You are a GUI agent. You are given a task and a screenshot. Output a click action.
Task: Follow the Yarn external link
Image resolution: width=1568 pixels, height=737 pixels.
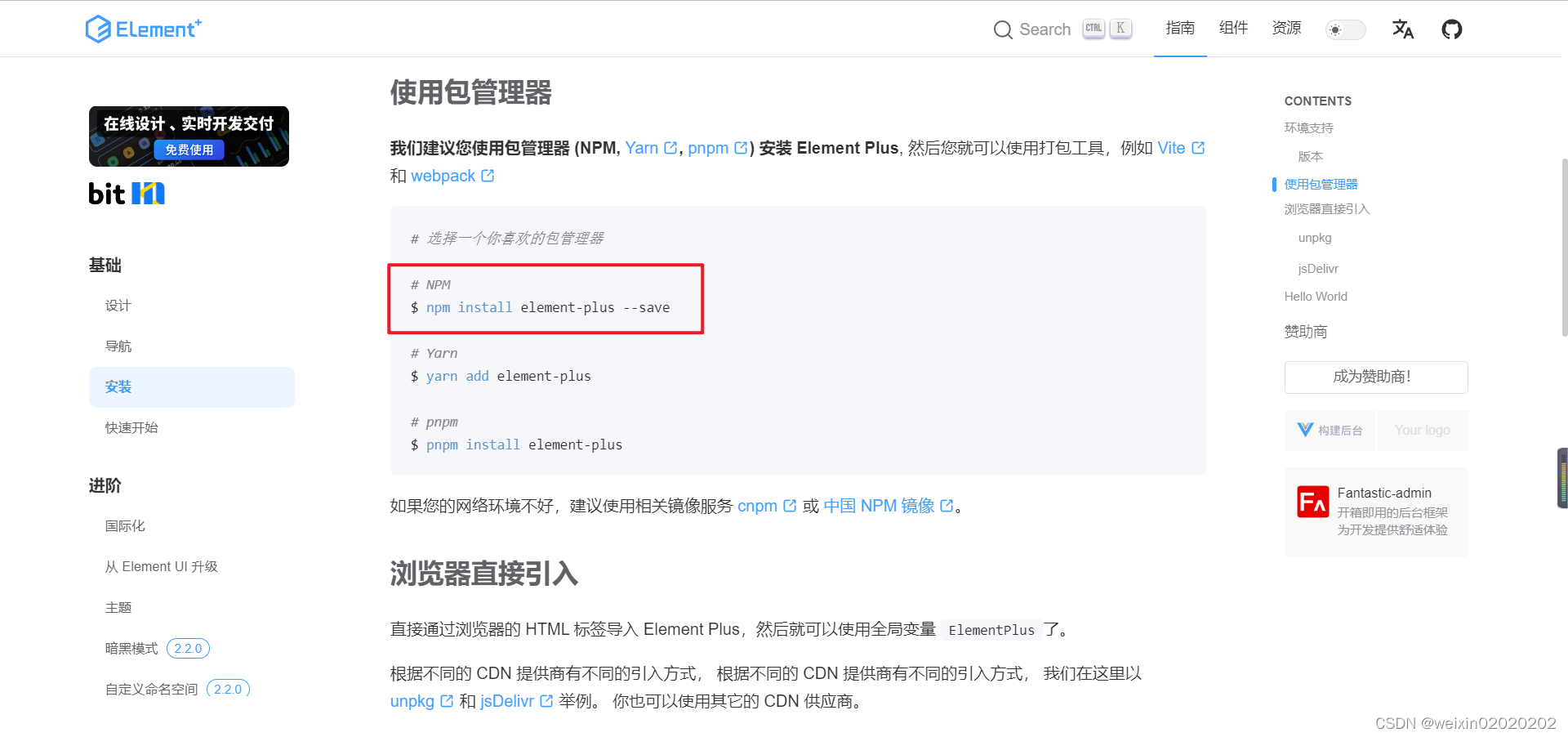coord(651,148)
